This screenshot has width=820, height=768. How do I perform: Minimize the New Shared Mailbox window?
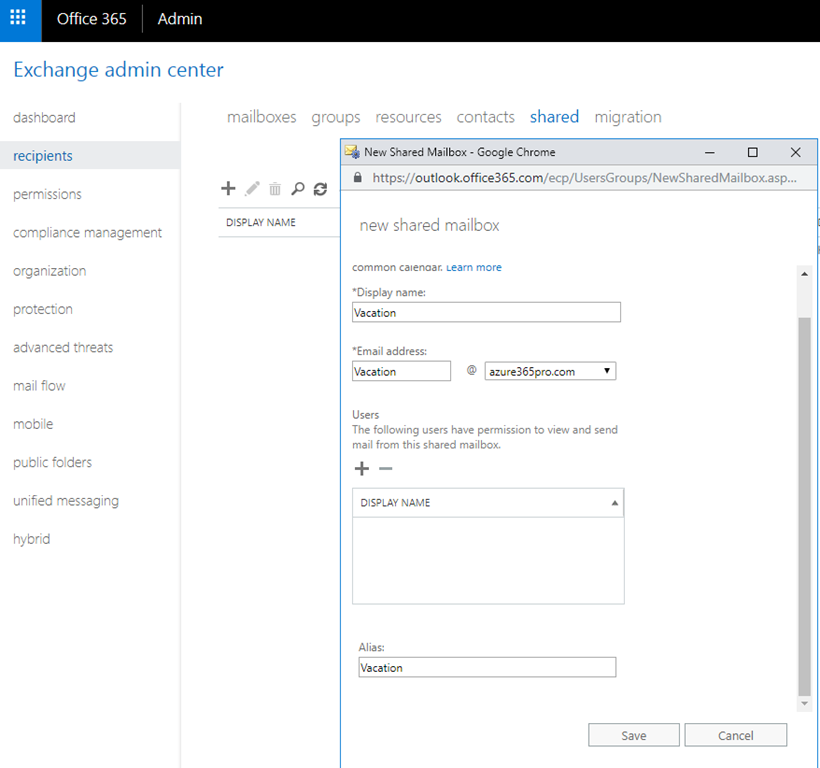point(710,152)
